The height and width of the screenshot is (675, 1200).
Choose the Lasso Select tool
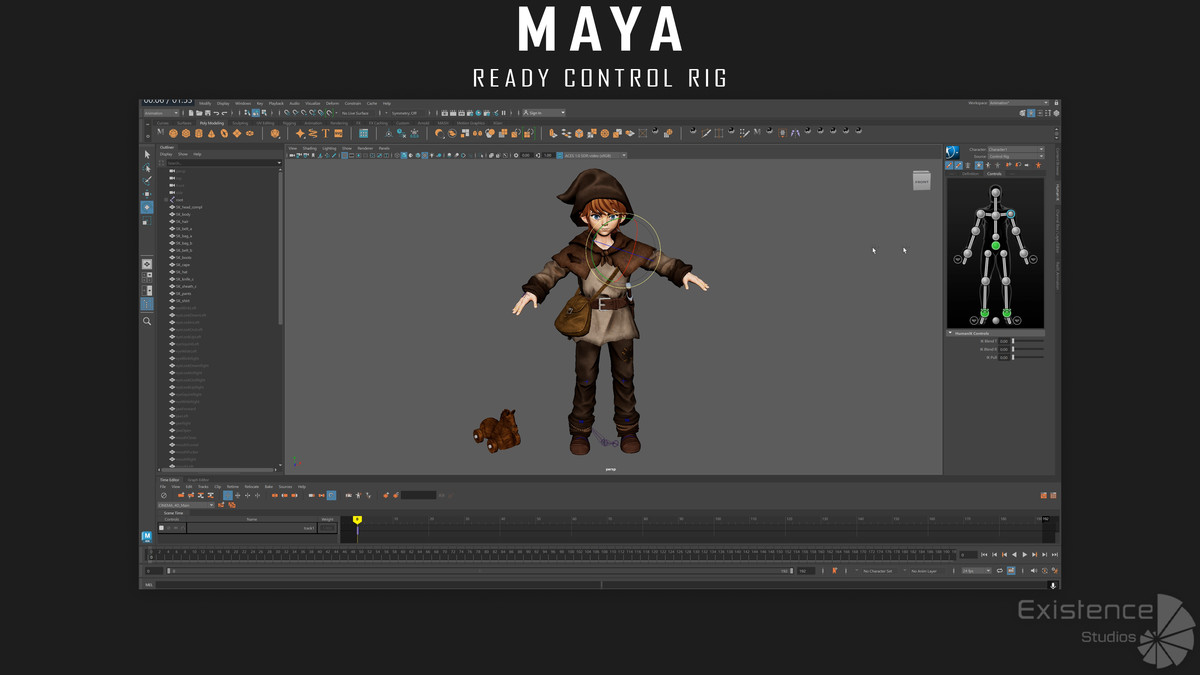click(x=147, y=168)
